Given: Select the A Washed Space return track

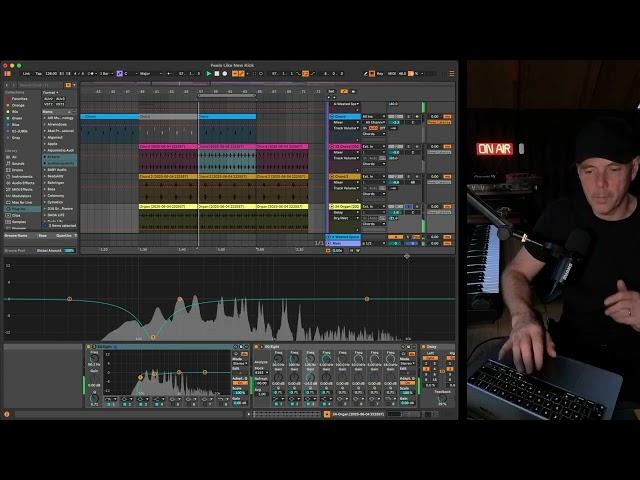Looking at the screenshot, I should click(343, 237).
